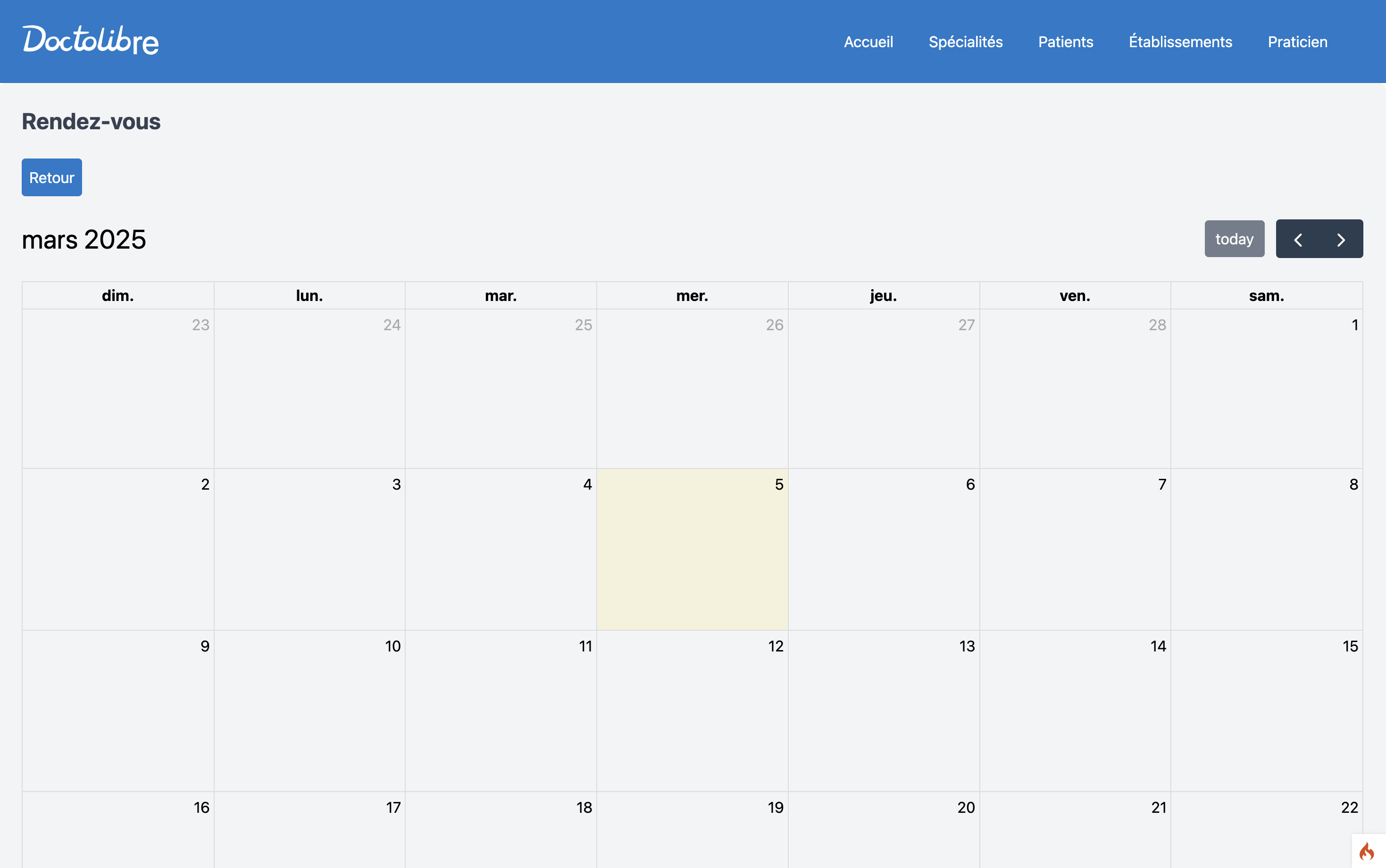This screenshot has width=1386, height=868.
Task: Select March 1 on the calendar
Action: click(1266, 388)
